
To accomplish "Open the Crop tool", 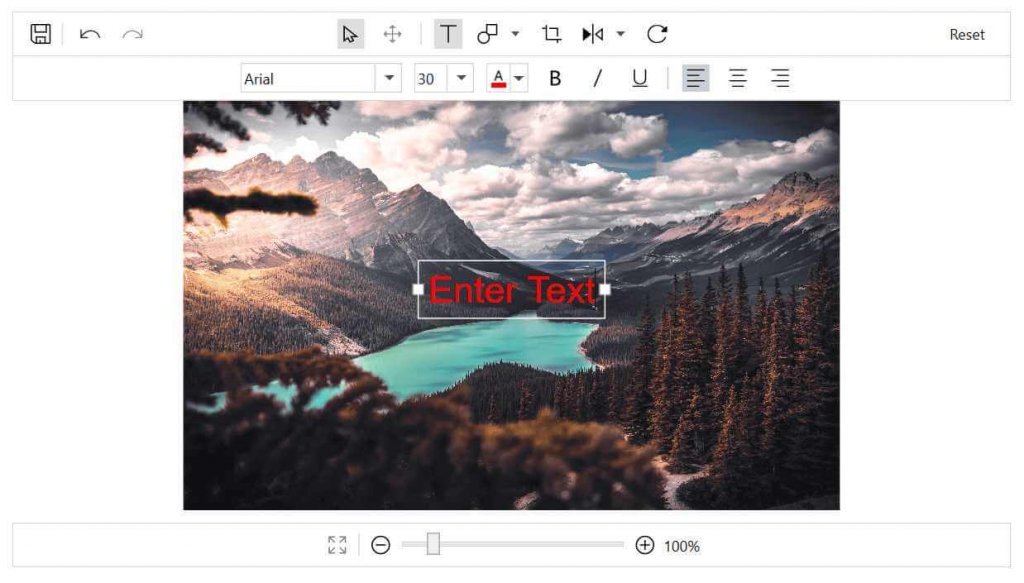I will pyautogui.click(x=550, y=33).
